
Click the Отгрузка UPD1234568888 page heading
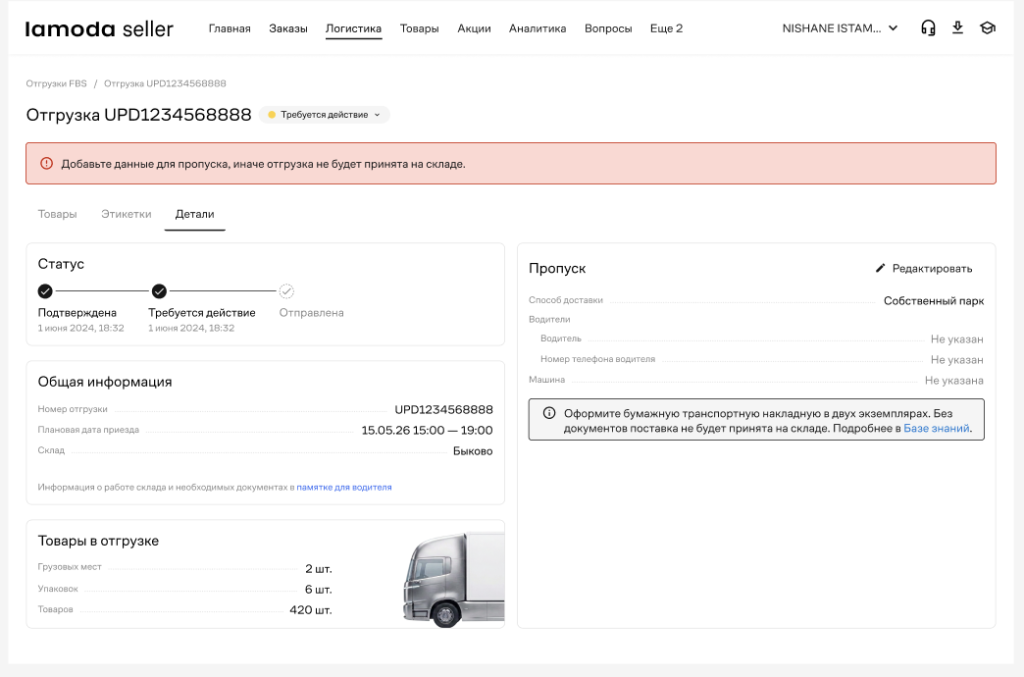point(138,115)
